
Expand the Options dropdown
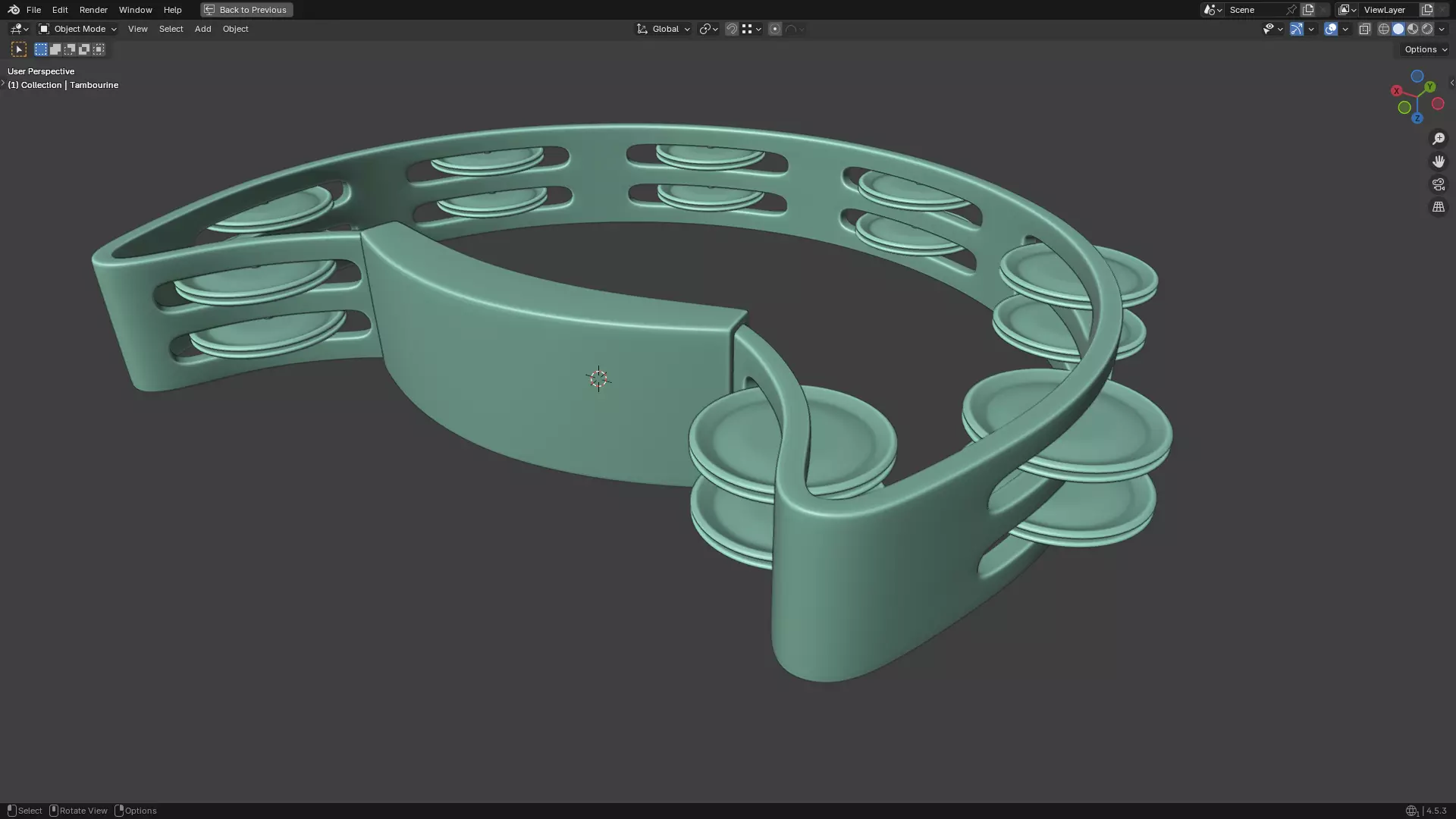coord(1425,49)
